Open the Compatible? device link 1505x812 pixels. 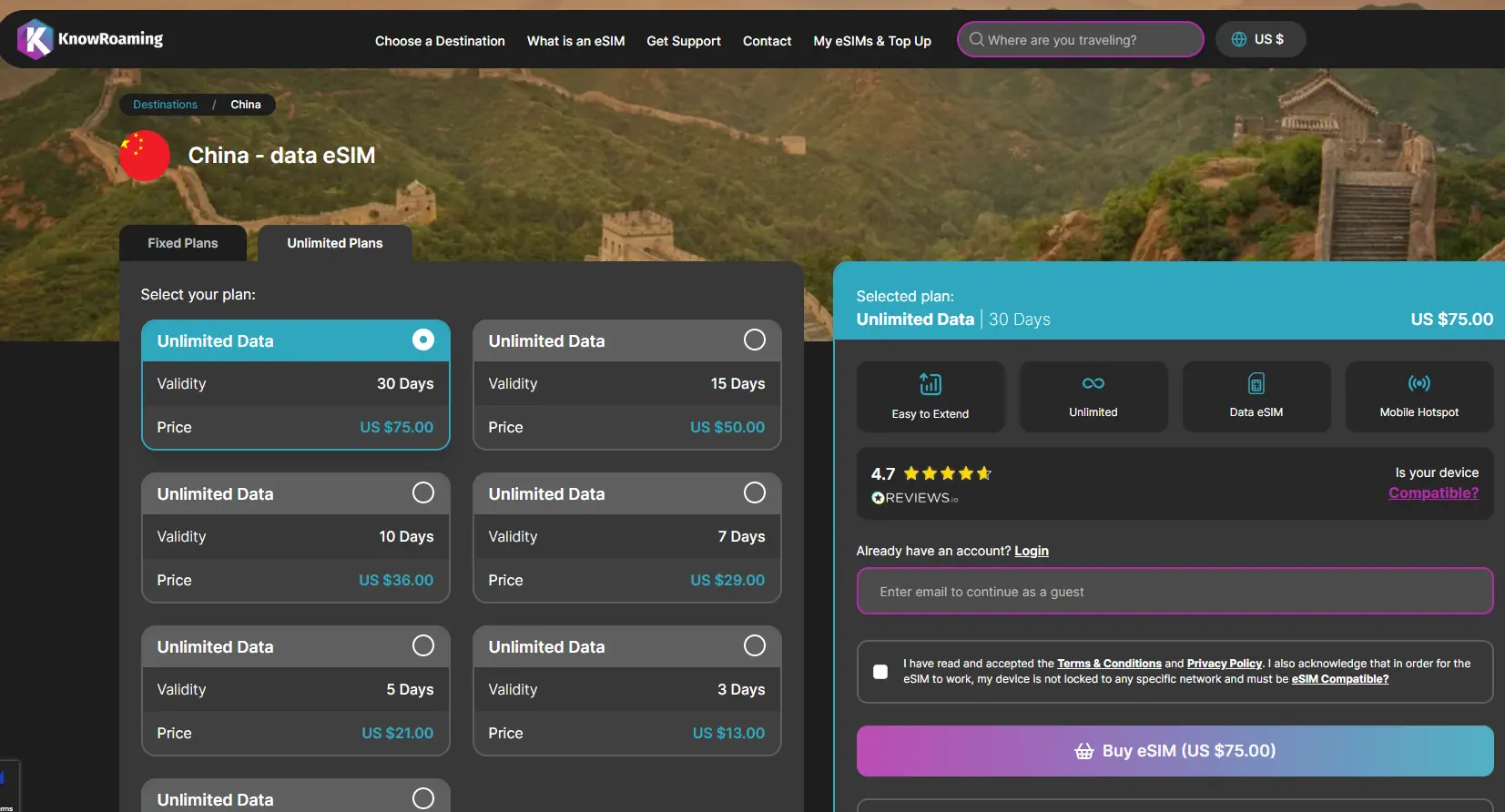[1434, 492]
